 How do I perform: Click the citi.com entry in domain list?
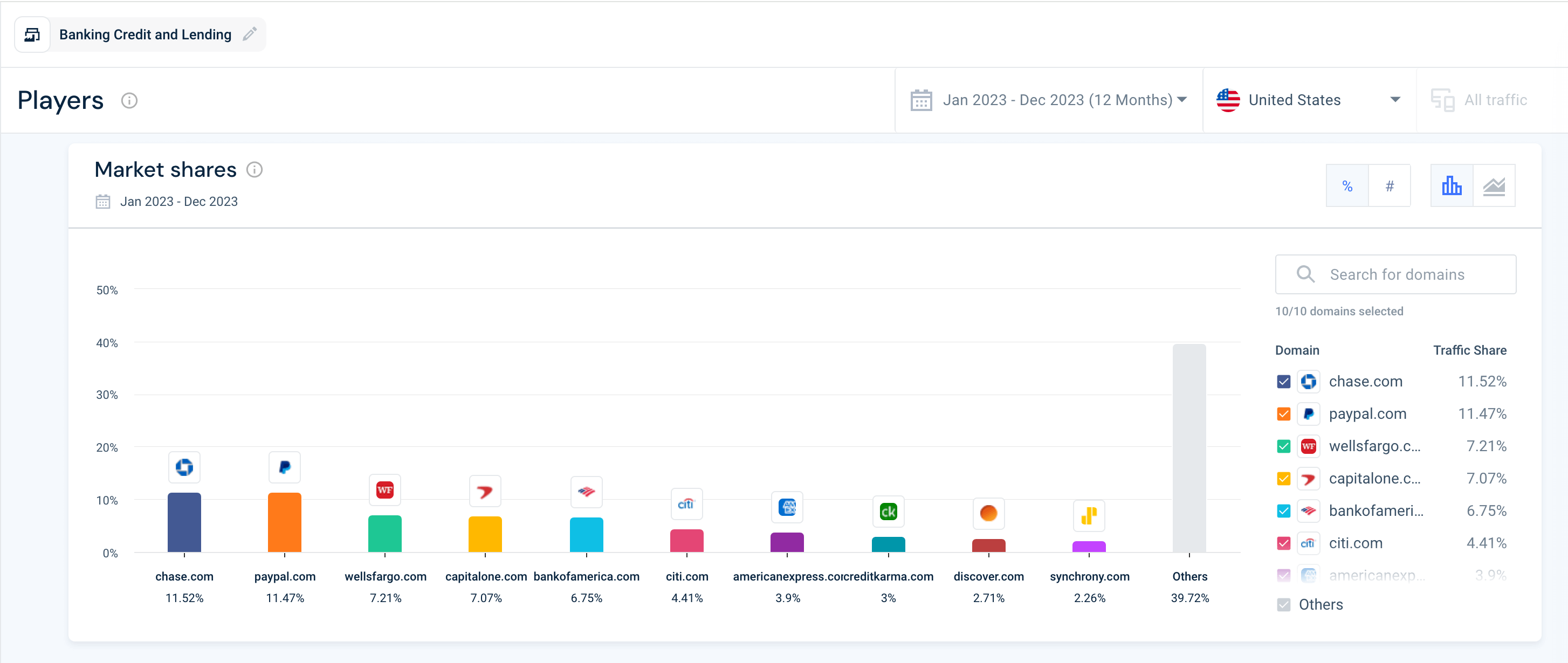pos(1356,543)
